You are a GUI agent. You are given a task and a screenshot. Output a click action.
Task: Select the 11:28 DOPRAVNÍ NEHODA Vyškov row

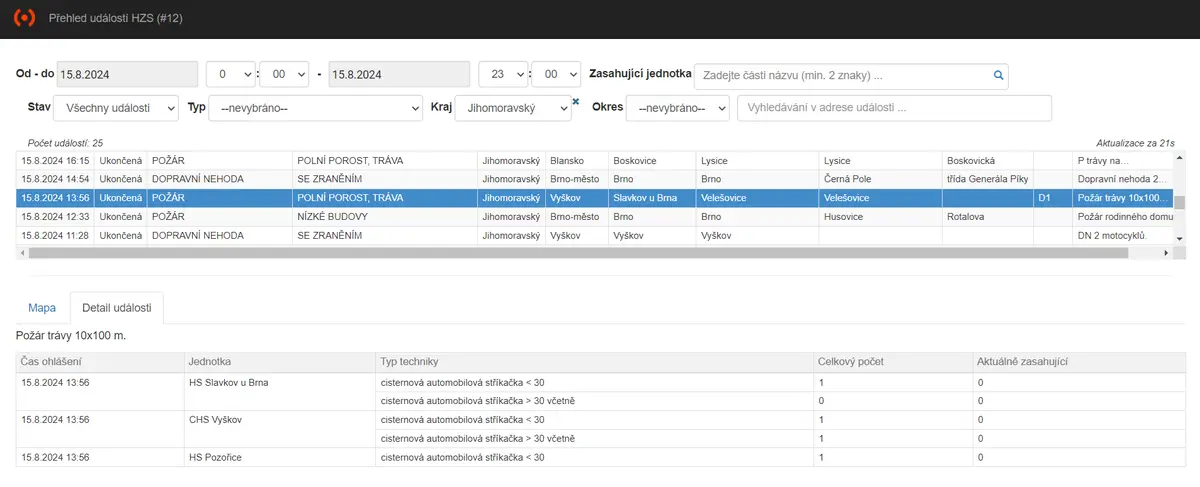[594, 235]
